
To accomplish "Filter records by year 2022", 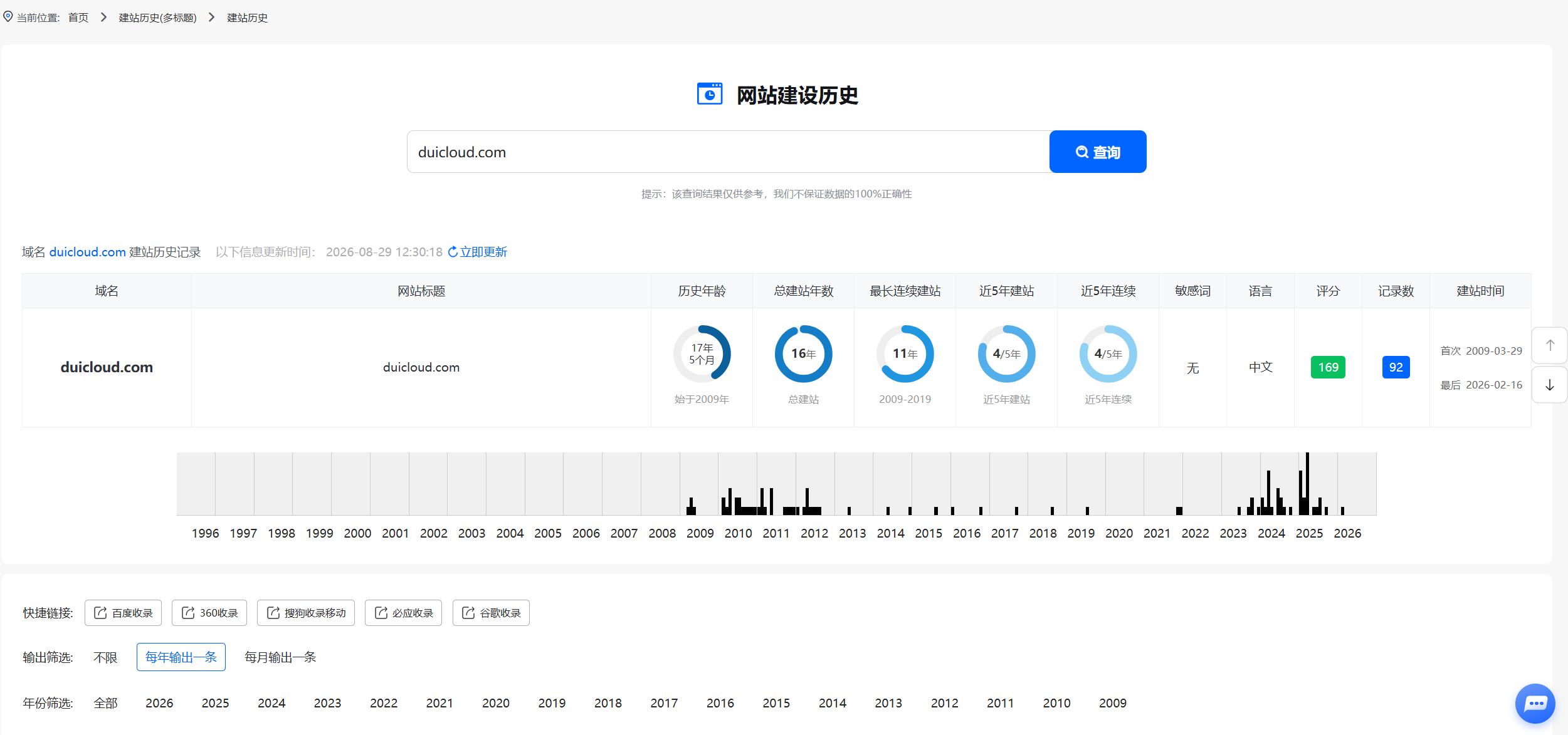I will 384,703.
